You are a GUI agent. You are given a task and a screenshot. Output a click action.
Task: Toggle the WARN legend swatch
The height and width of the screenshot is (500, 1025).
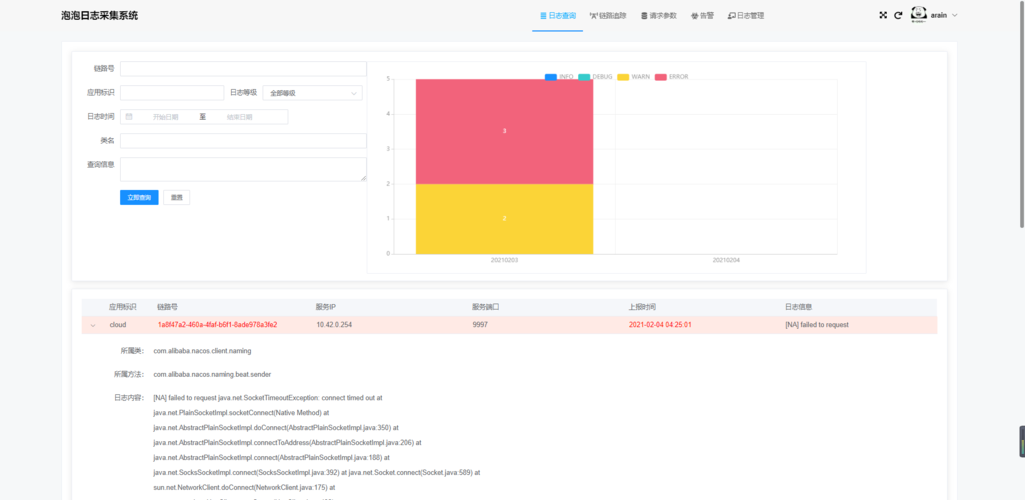pos(623,77)
